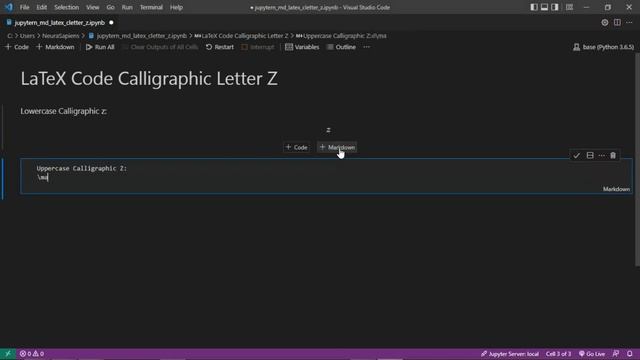Click the inline + Code button between cells
This screenshot has height=360, width=640.
(x=297, y=147)
